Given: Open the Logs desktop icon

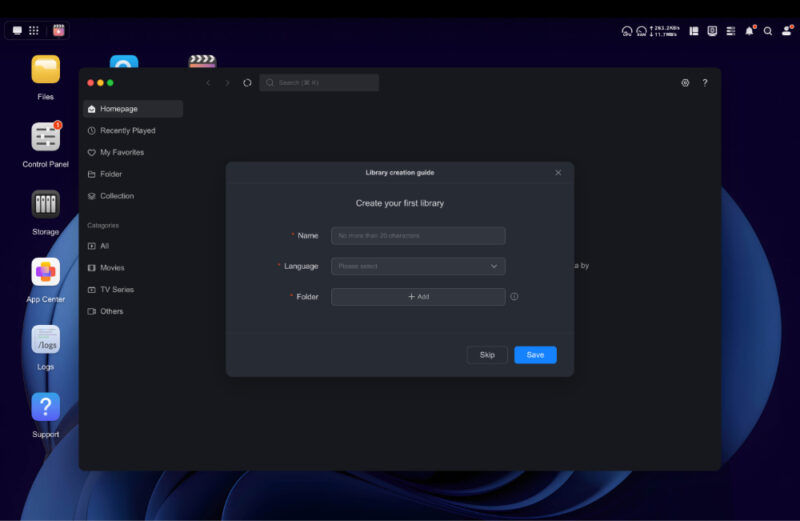Looking at the screenshot, I should 45,340.
